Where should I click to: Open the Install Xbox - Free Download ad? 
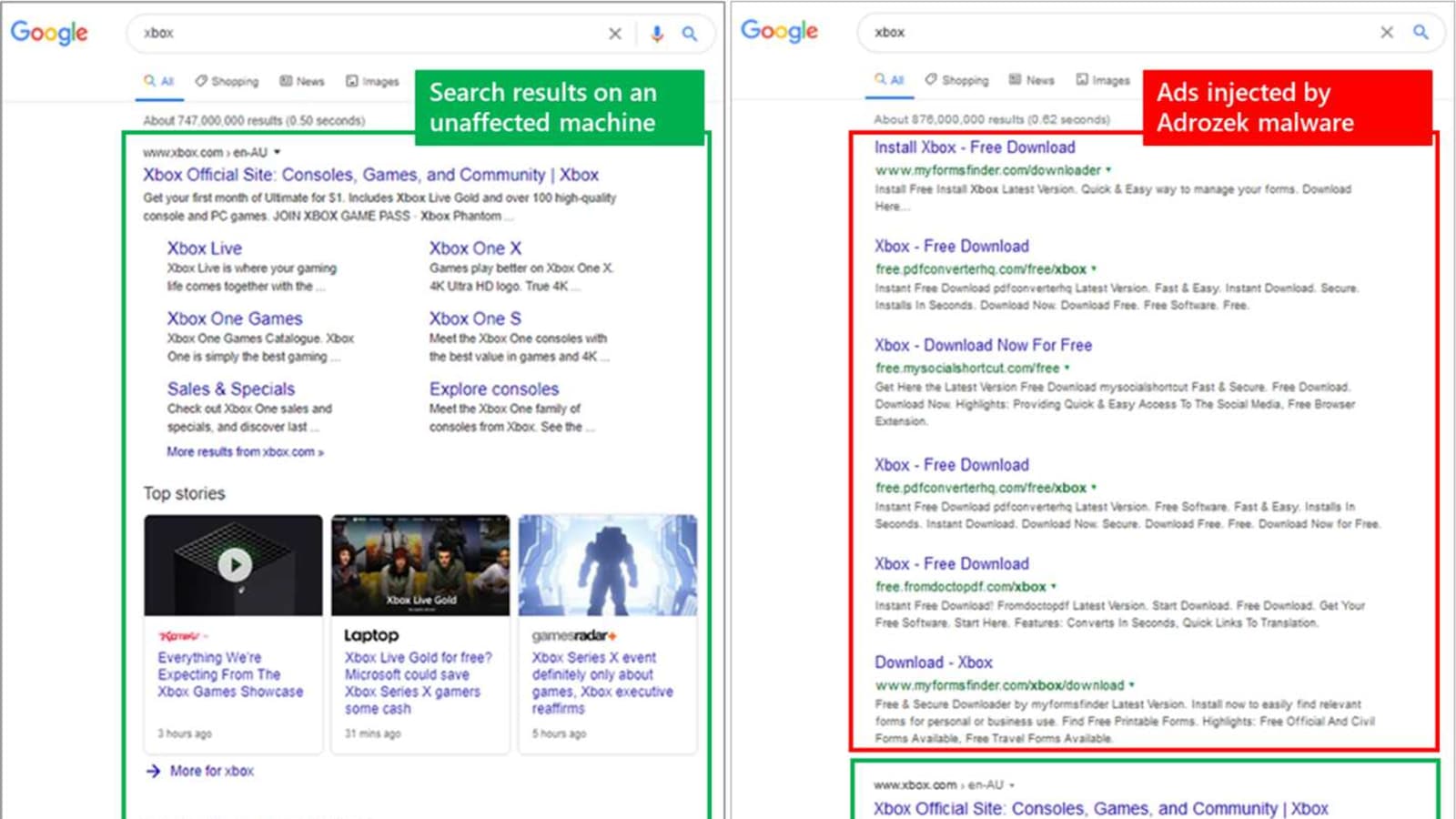(975, 147)
